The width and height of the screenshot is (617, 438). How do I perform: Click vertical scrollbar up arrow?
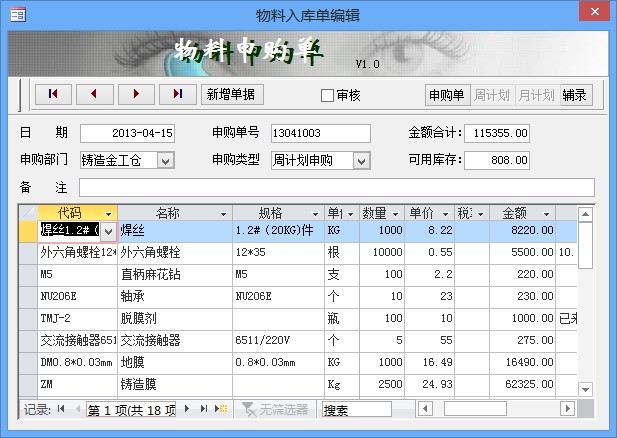(585, 214)
